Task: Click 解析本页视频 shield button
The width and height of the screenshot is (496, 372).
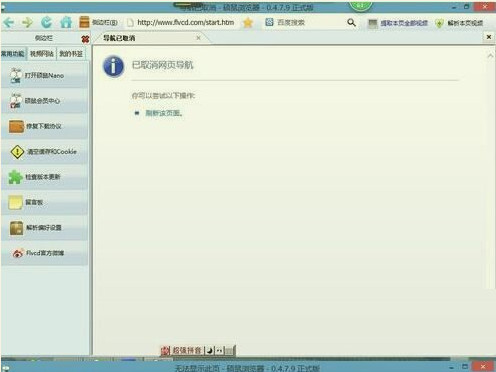Action: 459,23
